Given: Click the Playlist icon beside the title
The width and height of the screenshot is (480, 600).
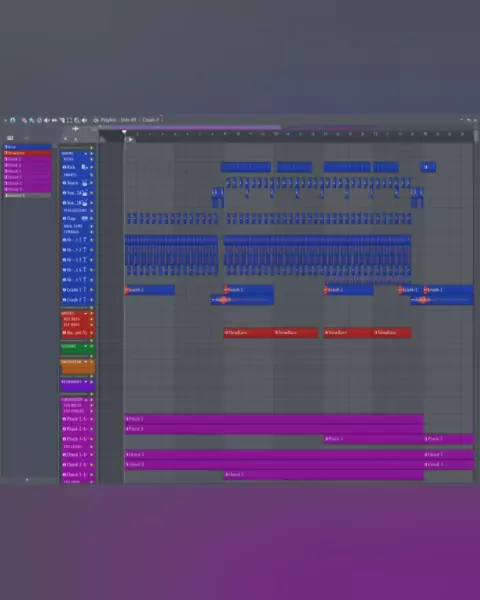Looking at the screenshot, I should pyautogui.click(x=96, y=120).
